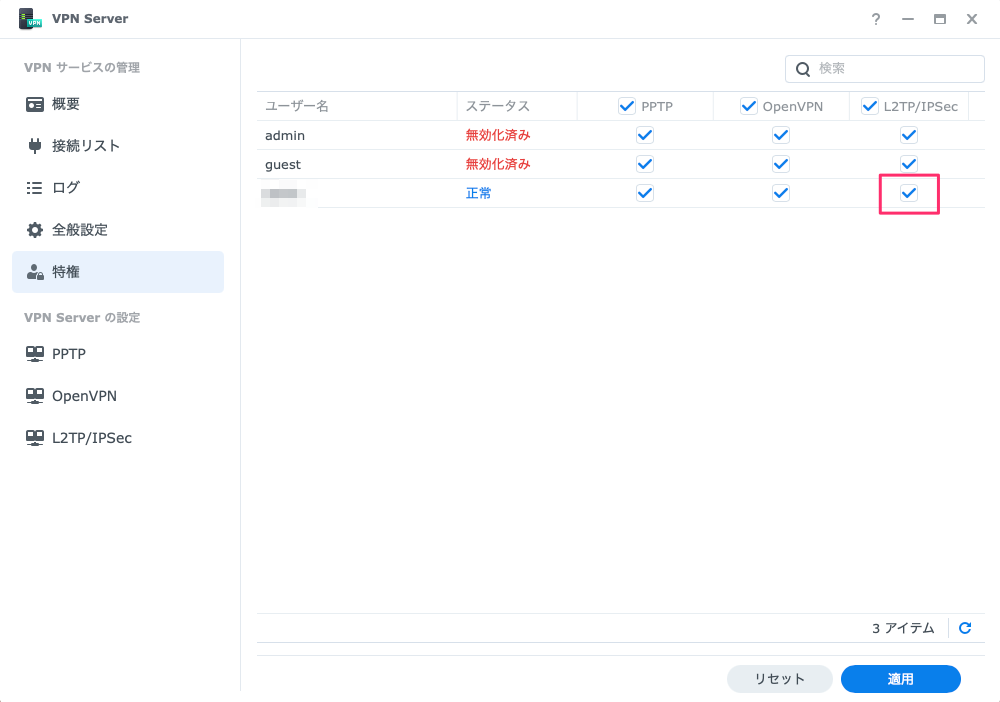The height and width of the screenshot is (702, 1000).
Task: Click the OpenVPN settings icon in sidebar
Action: pyautogui.click(x=35, y=396)
